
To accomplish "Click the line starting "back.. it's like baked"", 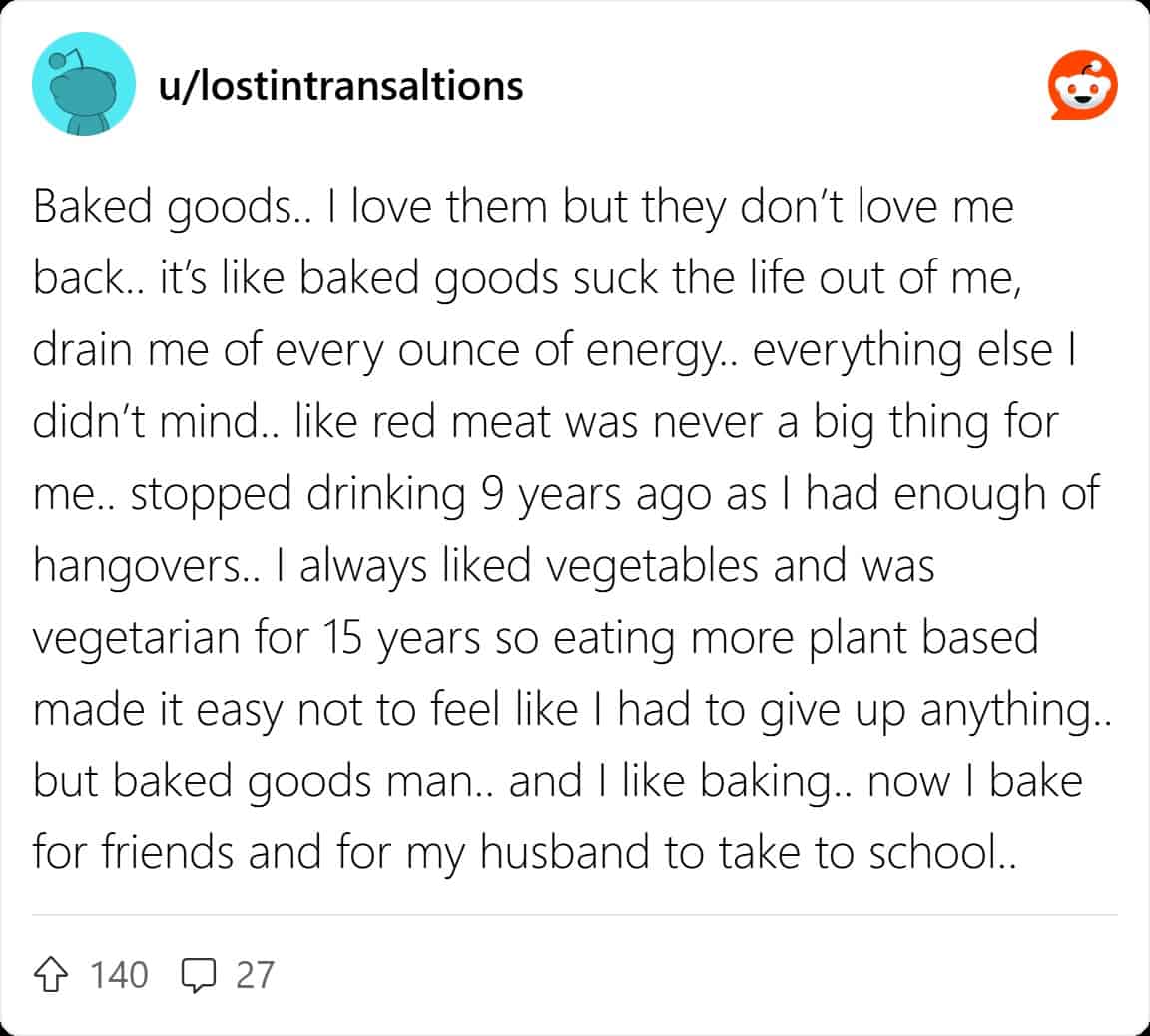I will 527,279.
